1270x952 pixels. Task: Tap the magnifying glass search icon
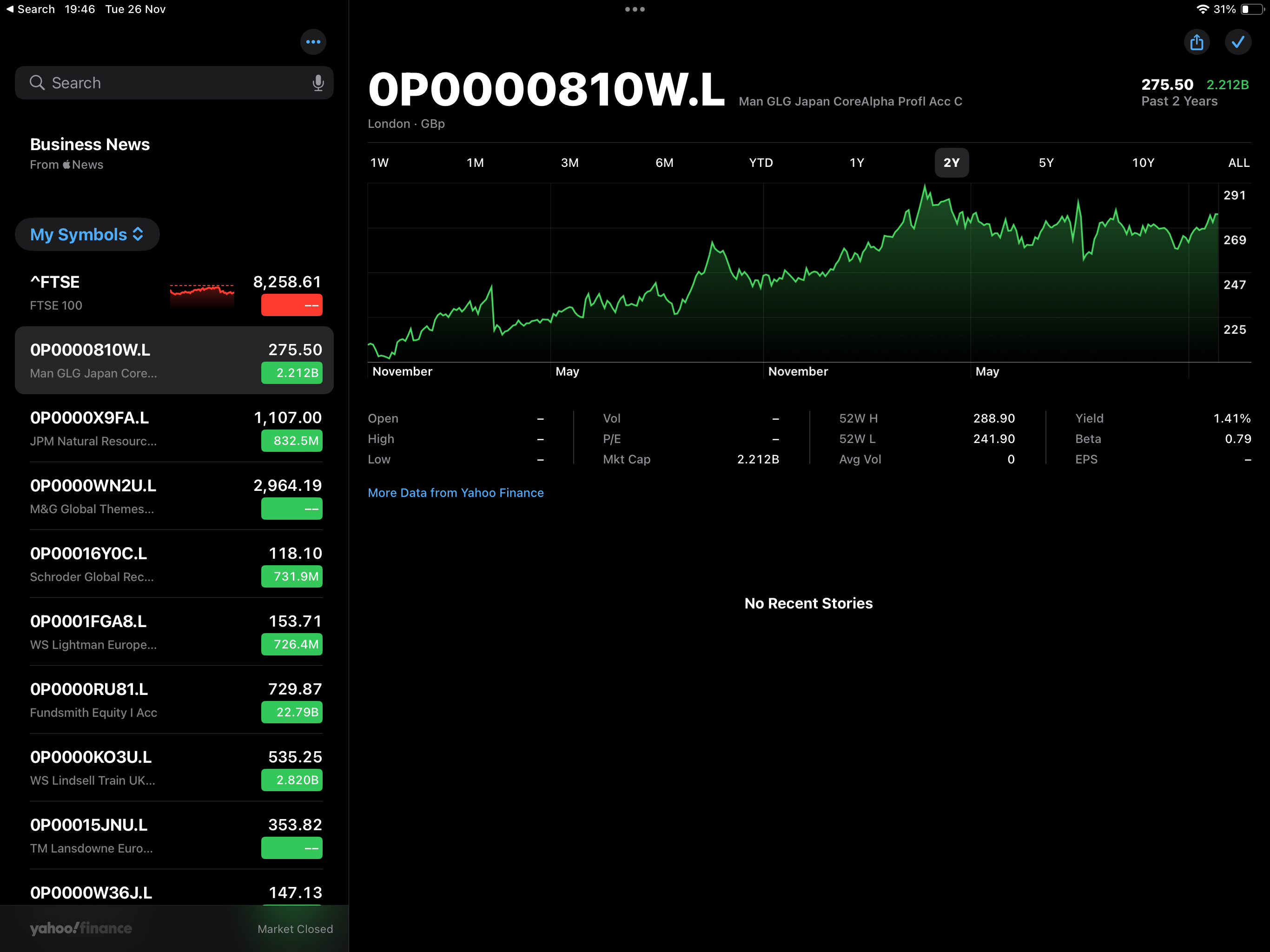tap(37, 83)
